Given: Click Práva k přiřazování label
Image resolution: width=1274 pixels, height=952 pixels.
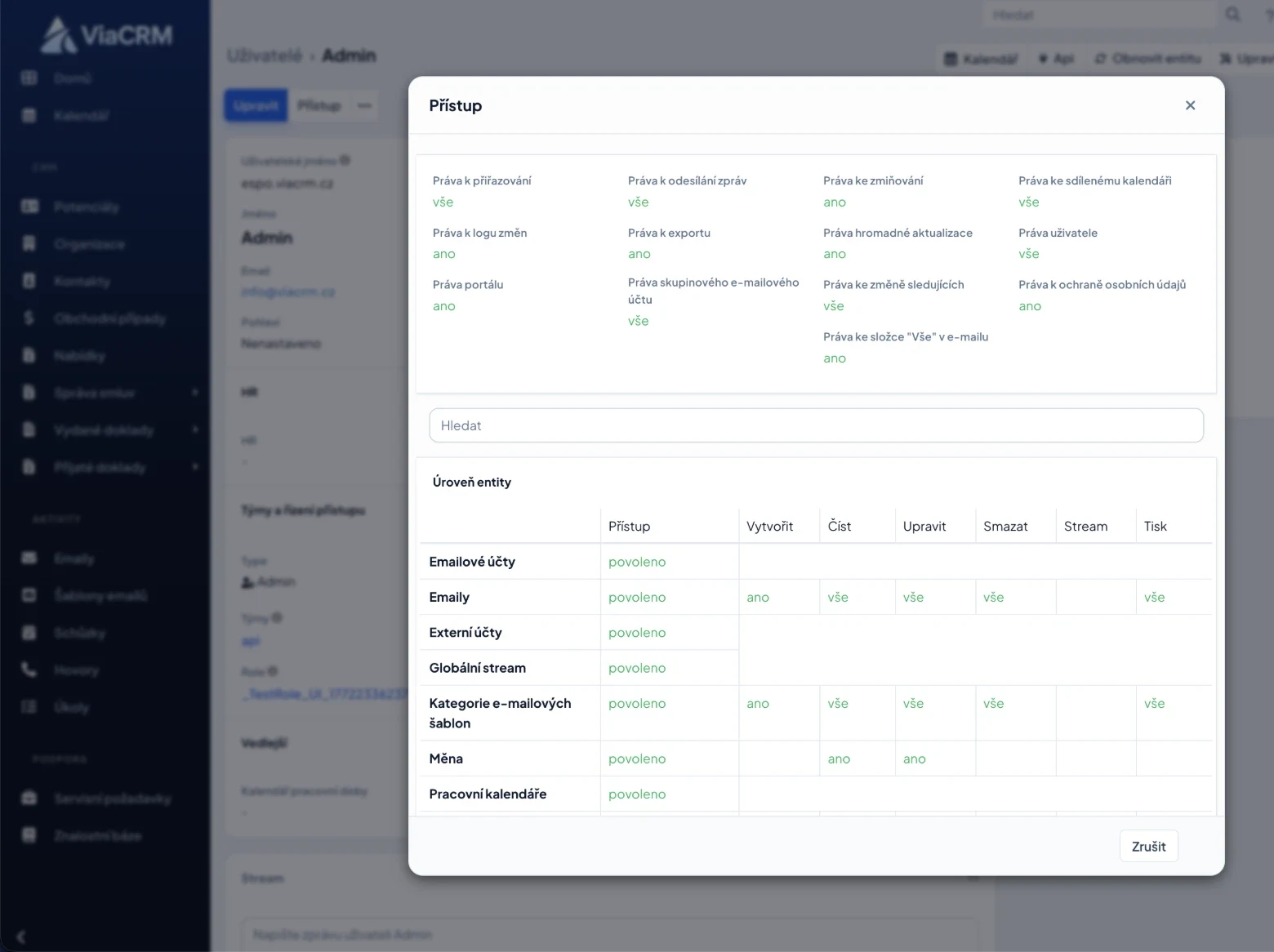Looking at the screenshot, I should click(482, 180).
